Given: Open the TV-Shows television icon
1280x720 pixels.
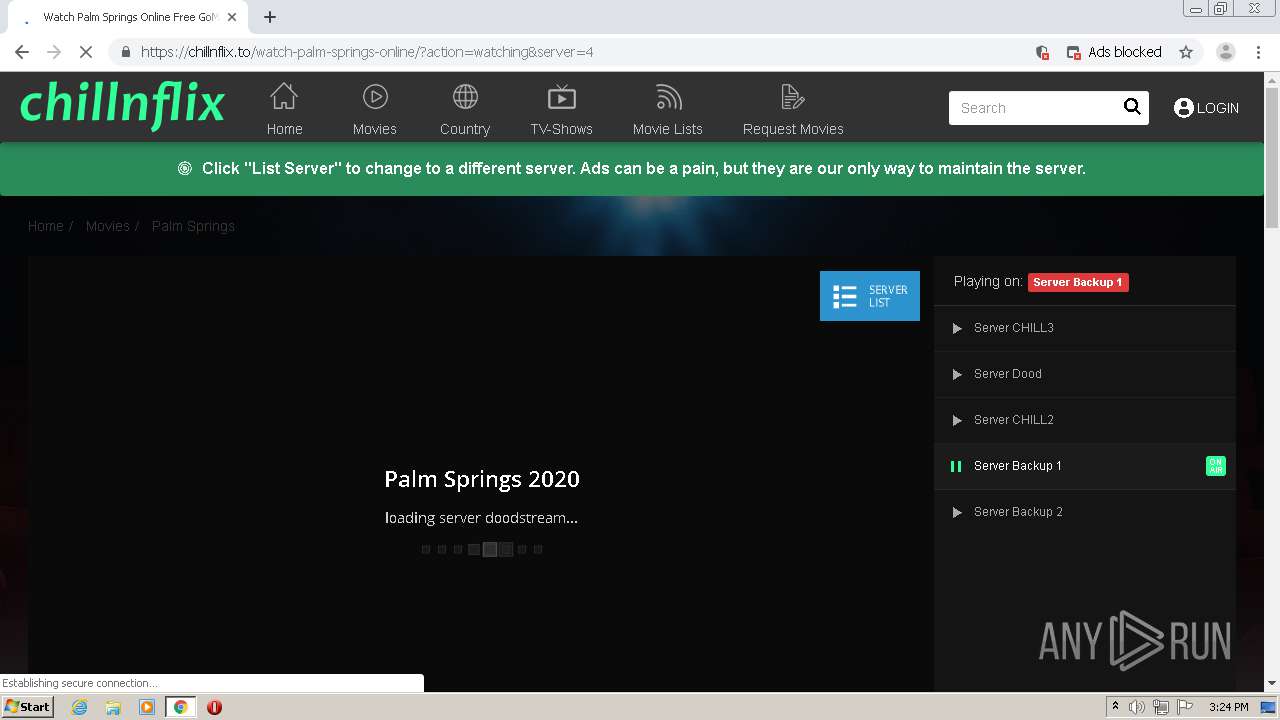Looking at the screenshot, I should [562, 97].
